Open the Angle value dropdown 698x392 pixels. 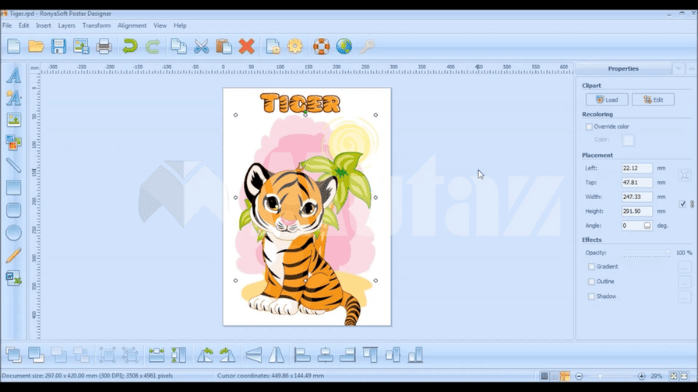tap(647, 226)
